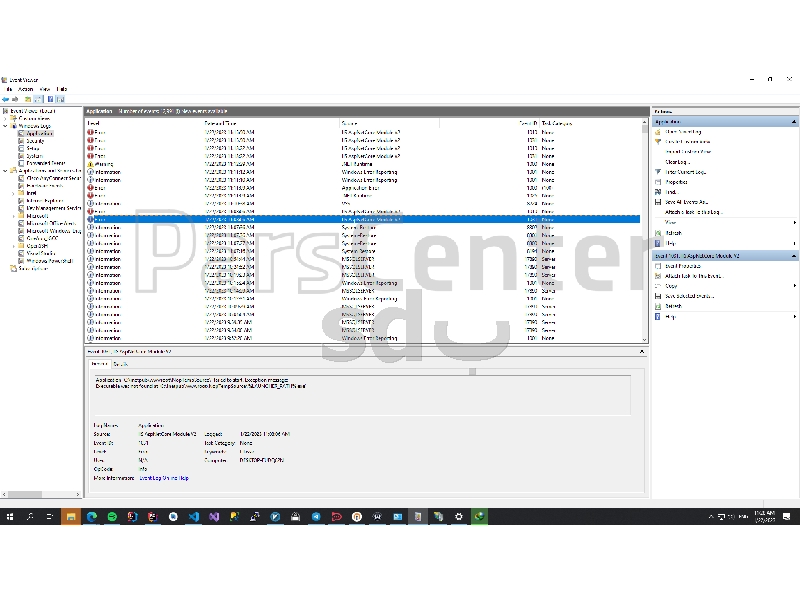Select the Subscriptions node
Viewport: 800px width, 600px height.
(x=33, y=268)
